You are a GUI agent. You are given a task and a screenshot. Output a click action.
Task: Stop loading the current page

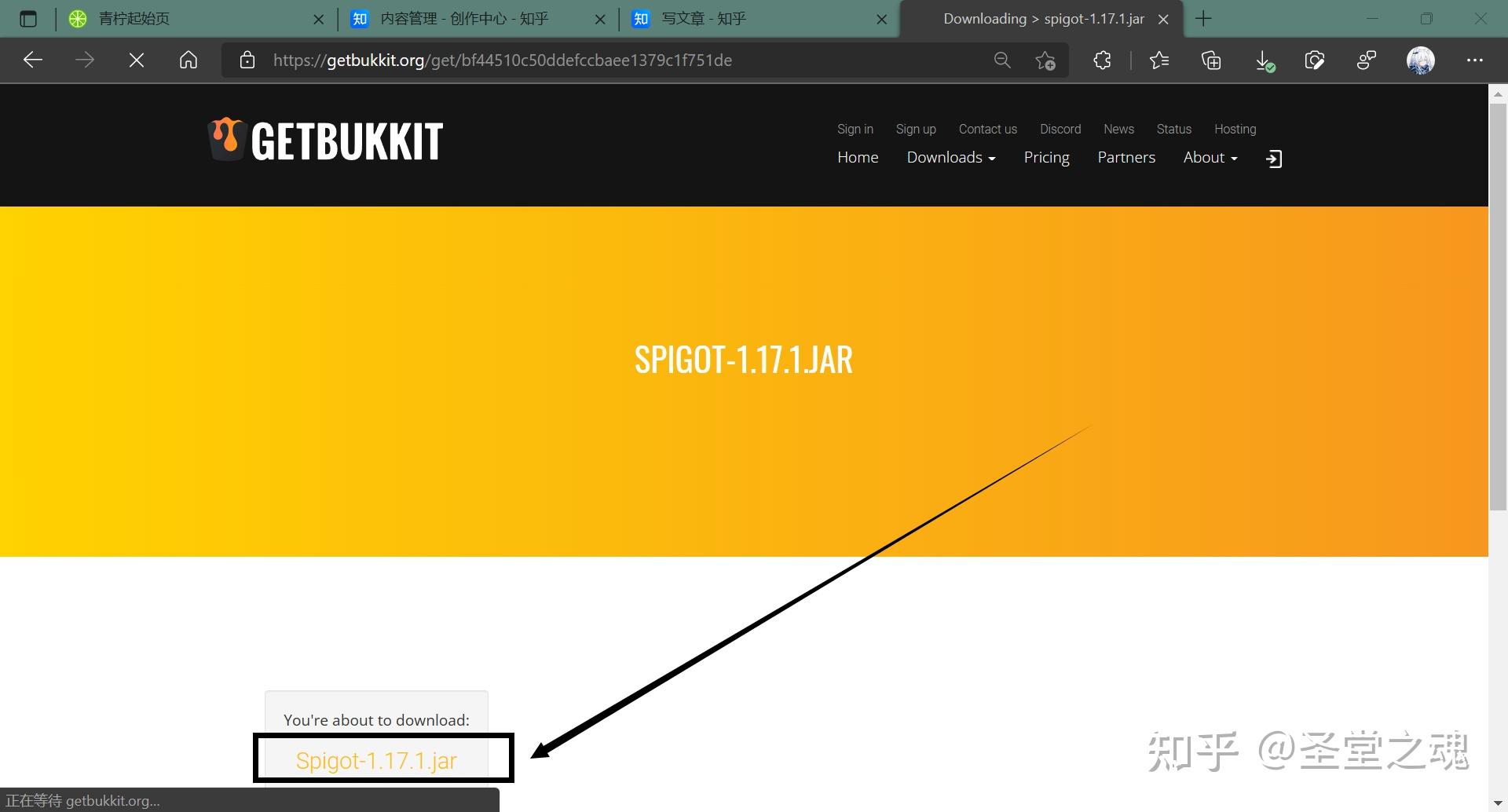137,60
